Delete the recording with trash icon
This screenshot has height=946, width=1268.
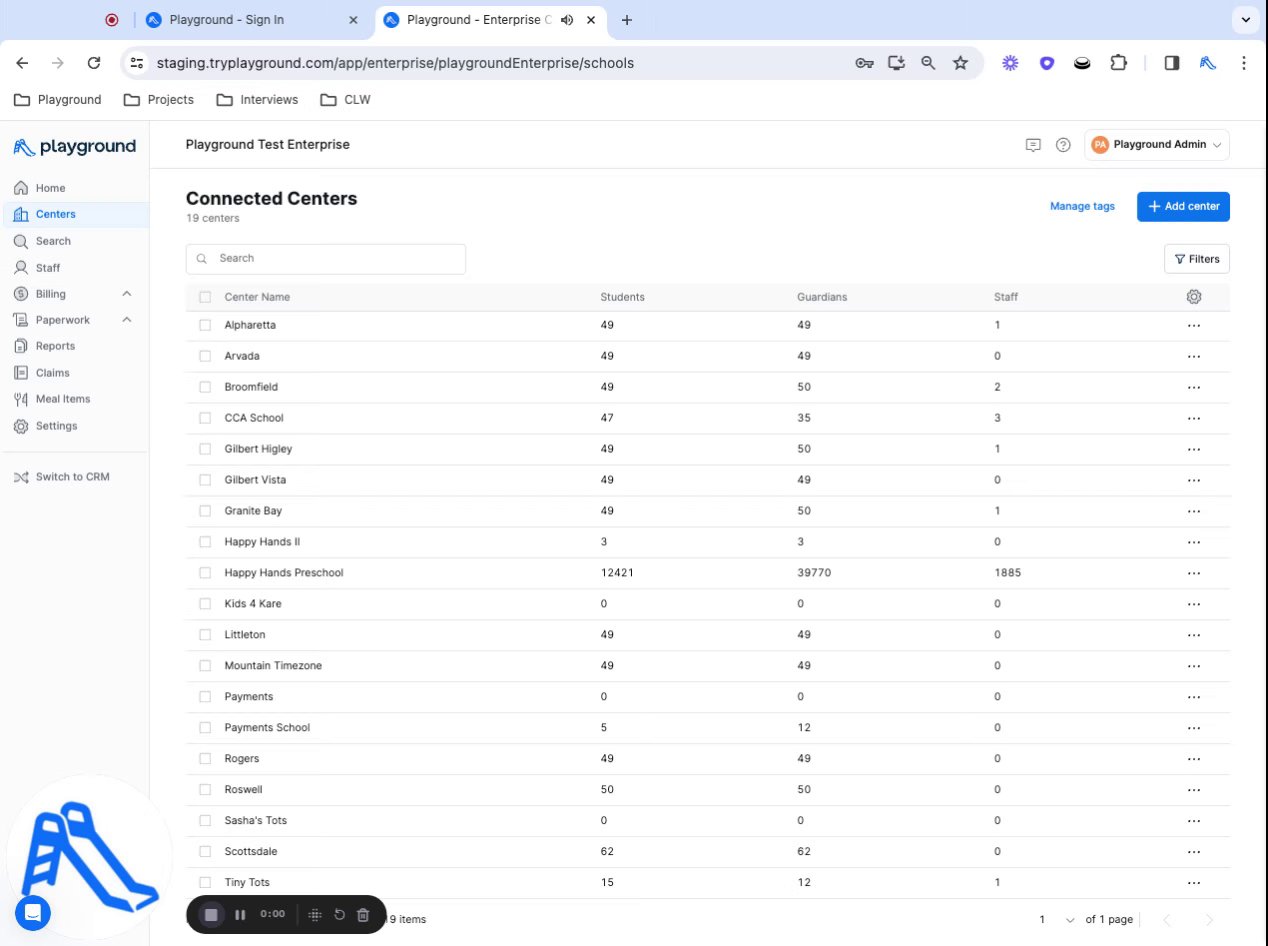pos(363,914)
